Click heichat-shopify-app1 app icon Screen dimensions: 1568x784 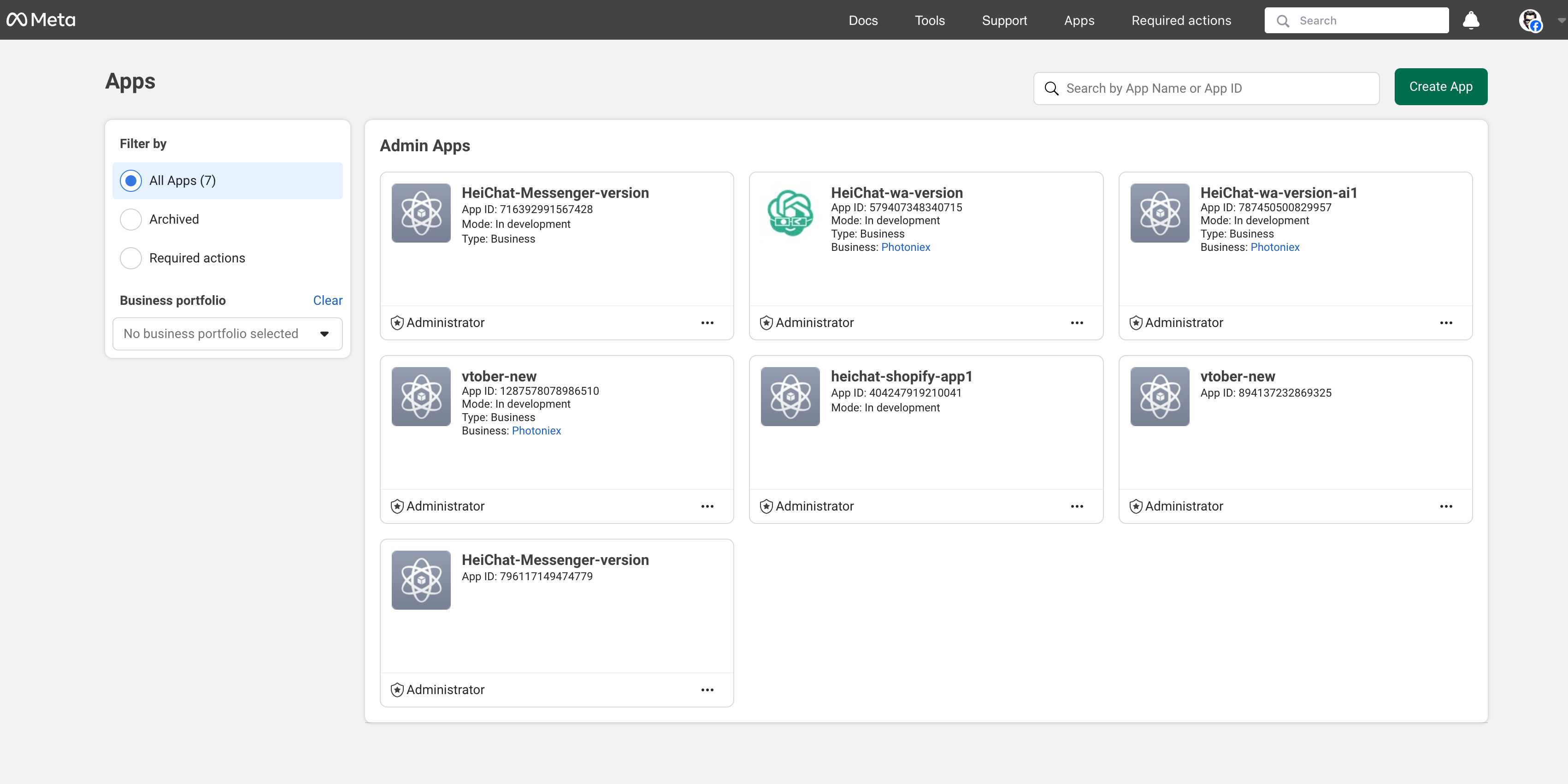coord(790,397)
